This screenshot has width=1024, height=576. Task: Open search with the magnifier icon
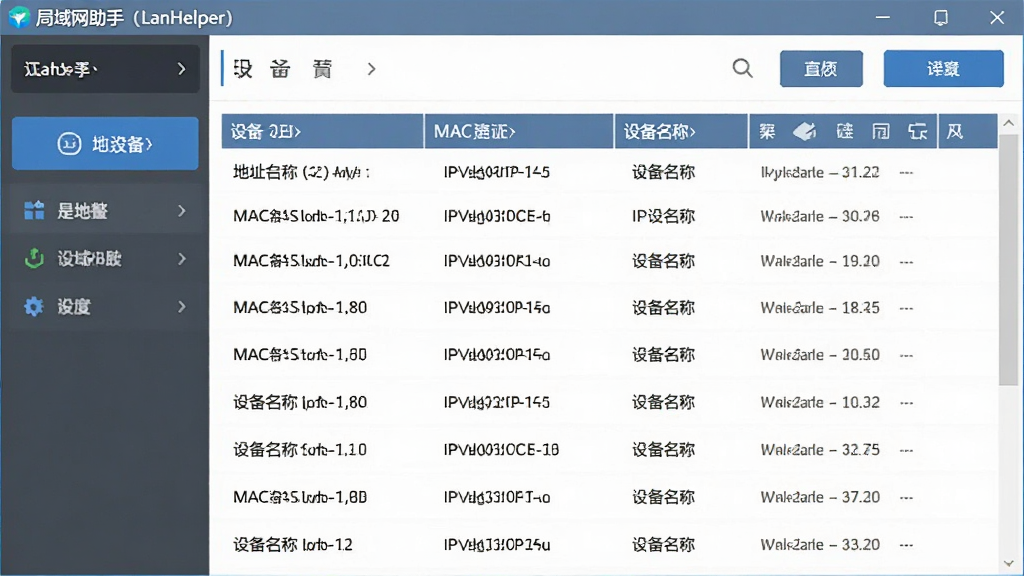[743, 68]
